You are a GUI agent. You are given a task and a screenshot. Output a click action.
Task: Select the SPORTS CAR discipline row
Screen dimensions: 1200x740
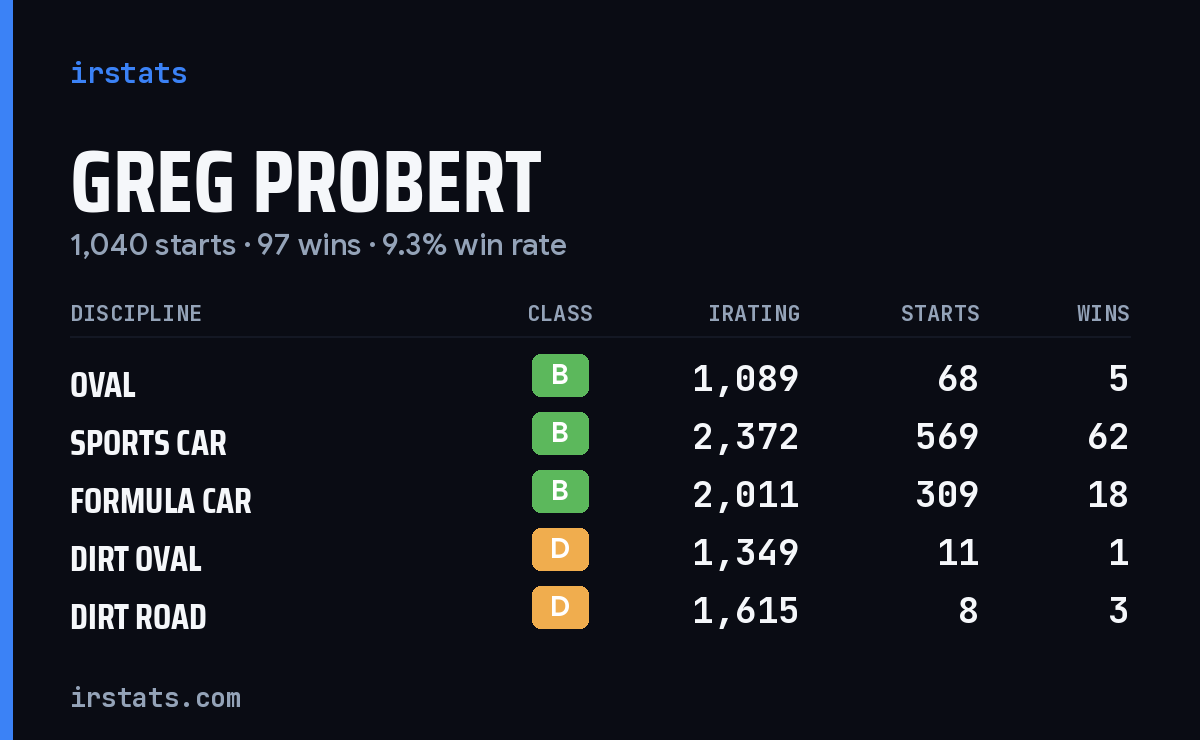click(x=600, y=437)
